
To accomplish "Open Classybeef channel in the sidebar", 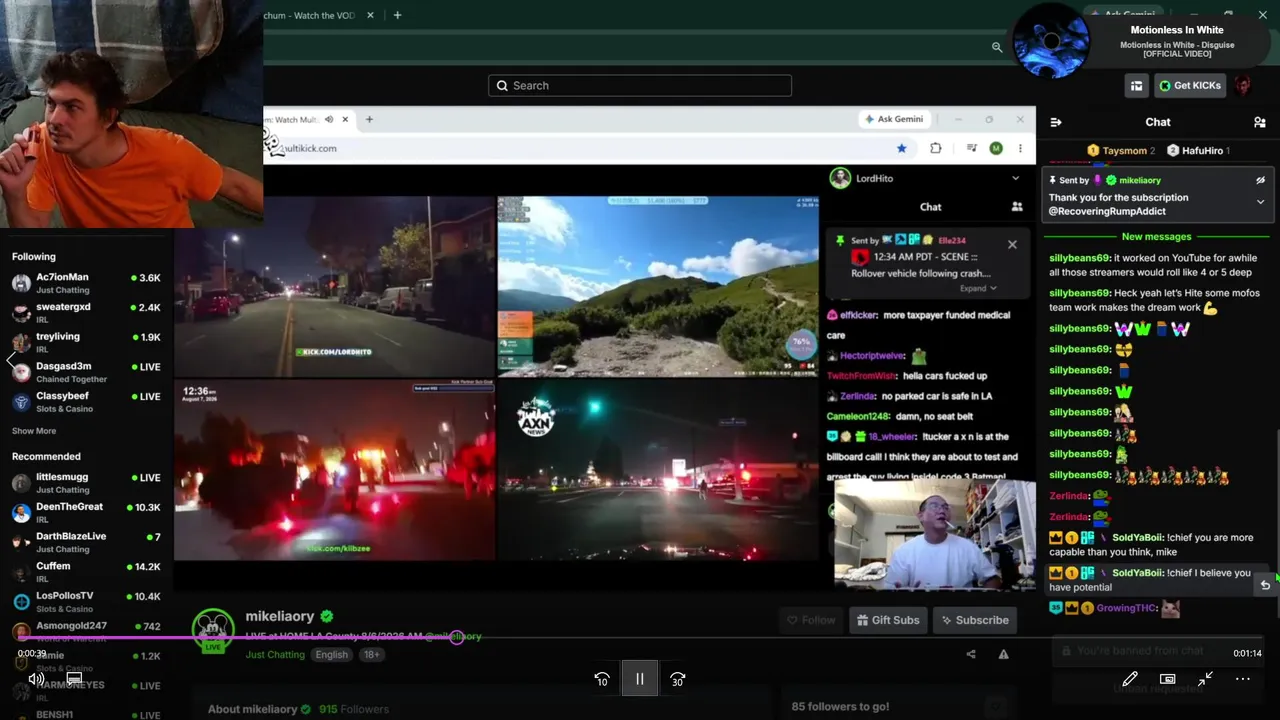I will pyautogui.click(x=86, y=402).
